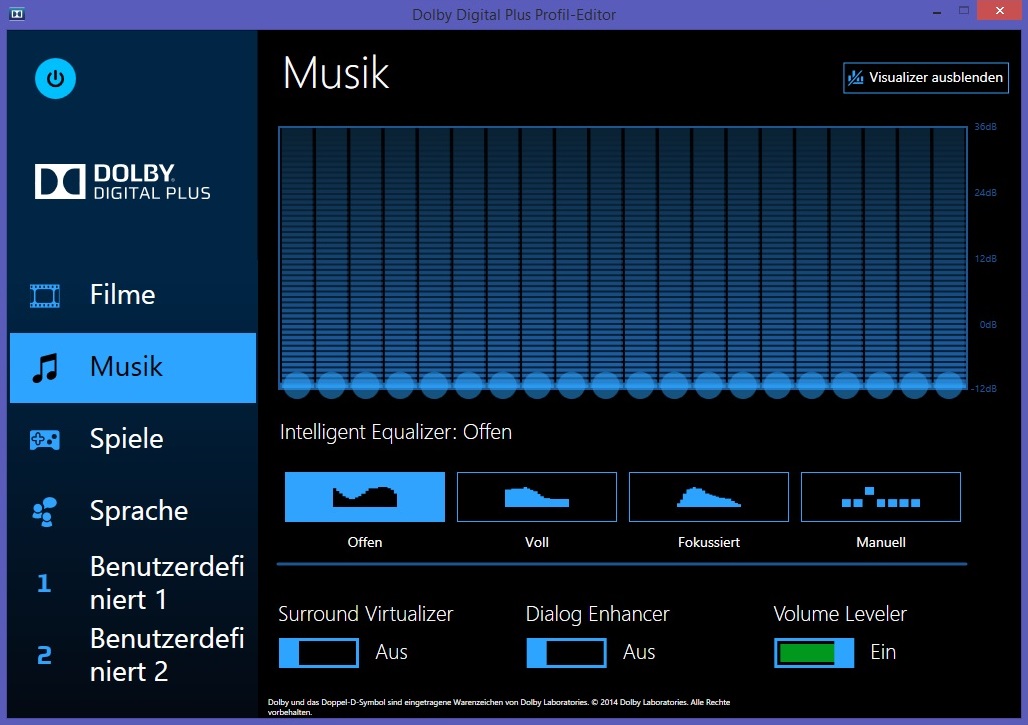Select the Benutzerdefiniert 1 profile
Image resolution: width=1028 pixels, height=725 pixels.
tap(132, 583)
